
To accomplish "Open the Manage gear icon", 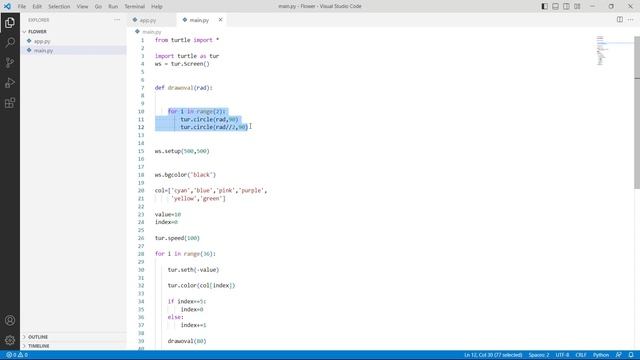I will click(10, 340).
